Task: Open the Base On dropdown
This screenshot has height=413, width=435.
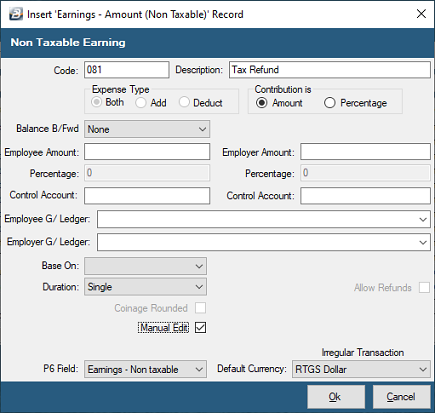Action: click(x=145, y=266)
